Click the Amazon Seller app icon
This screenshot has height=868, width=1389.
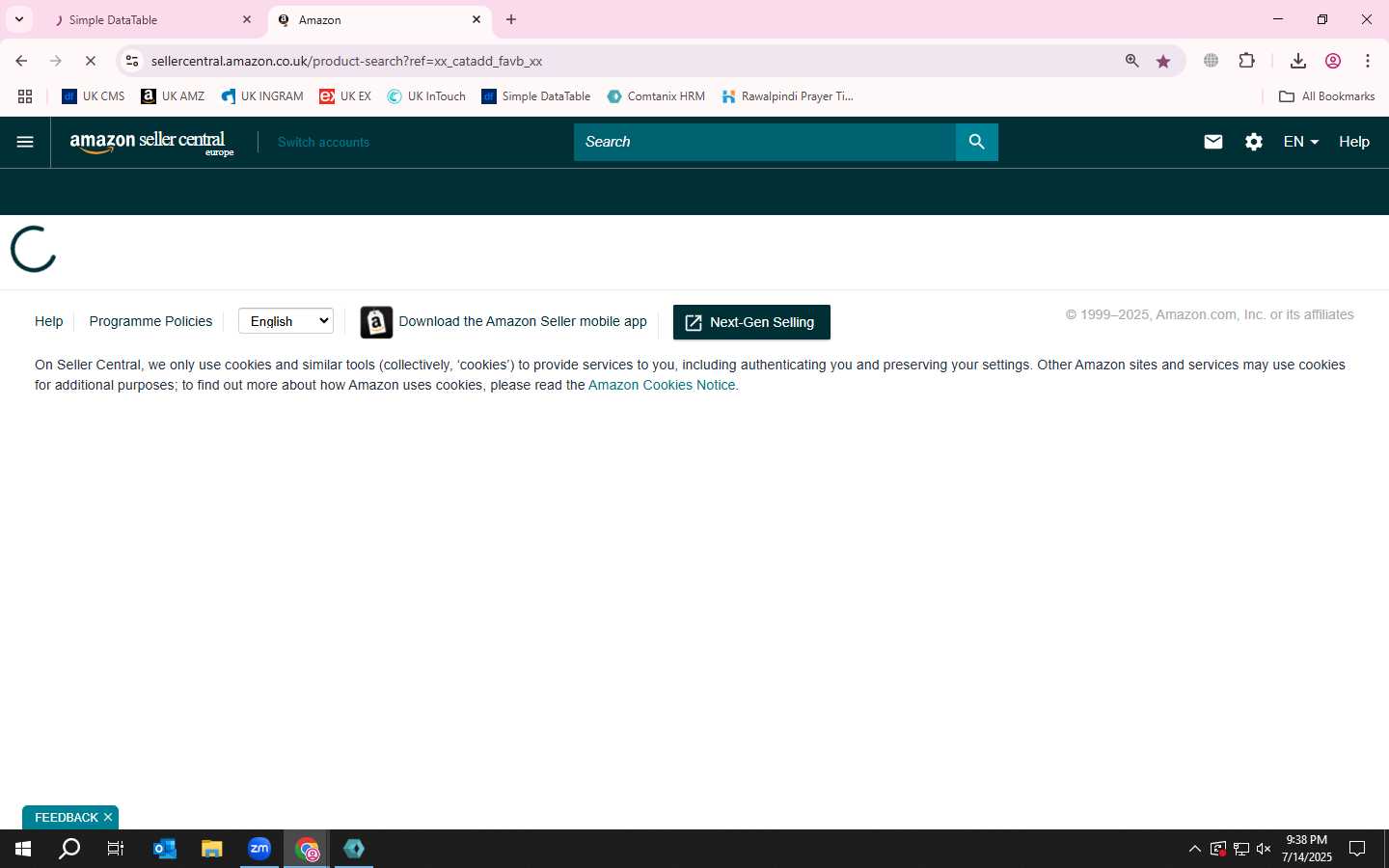376,322
